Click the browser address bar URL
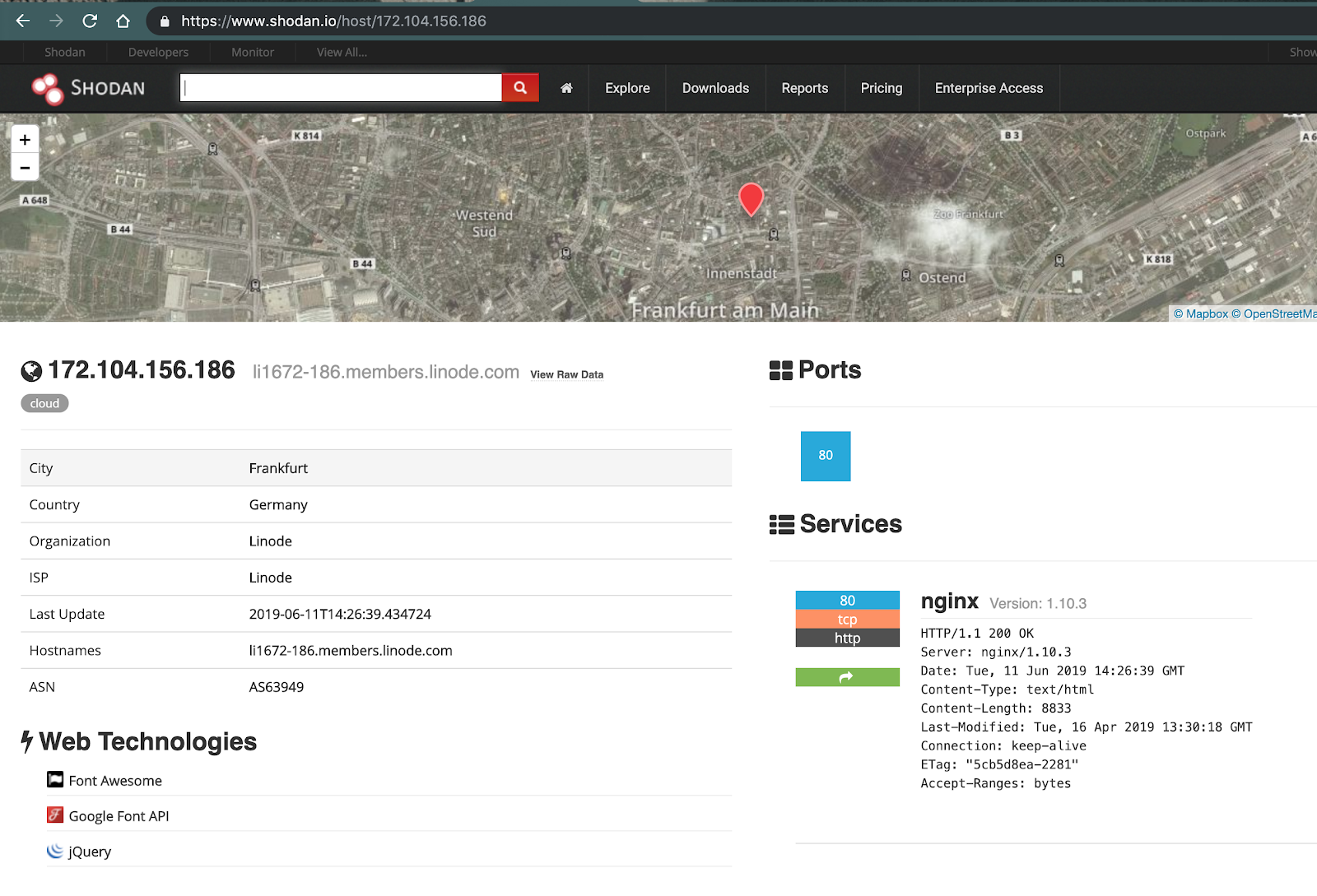The image size is (1317, 896). [x=333, y=21]
